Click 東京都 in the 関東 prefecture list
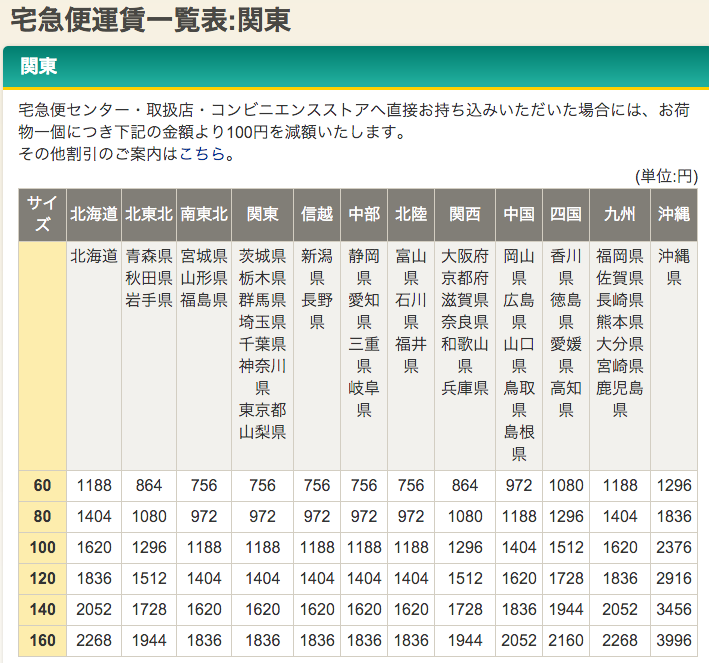709x663 pixels. tap(262, 410)
